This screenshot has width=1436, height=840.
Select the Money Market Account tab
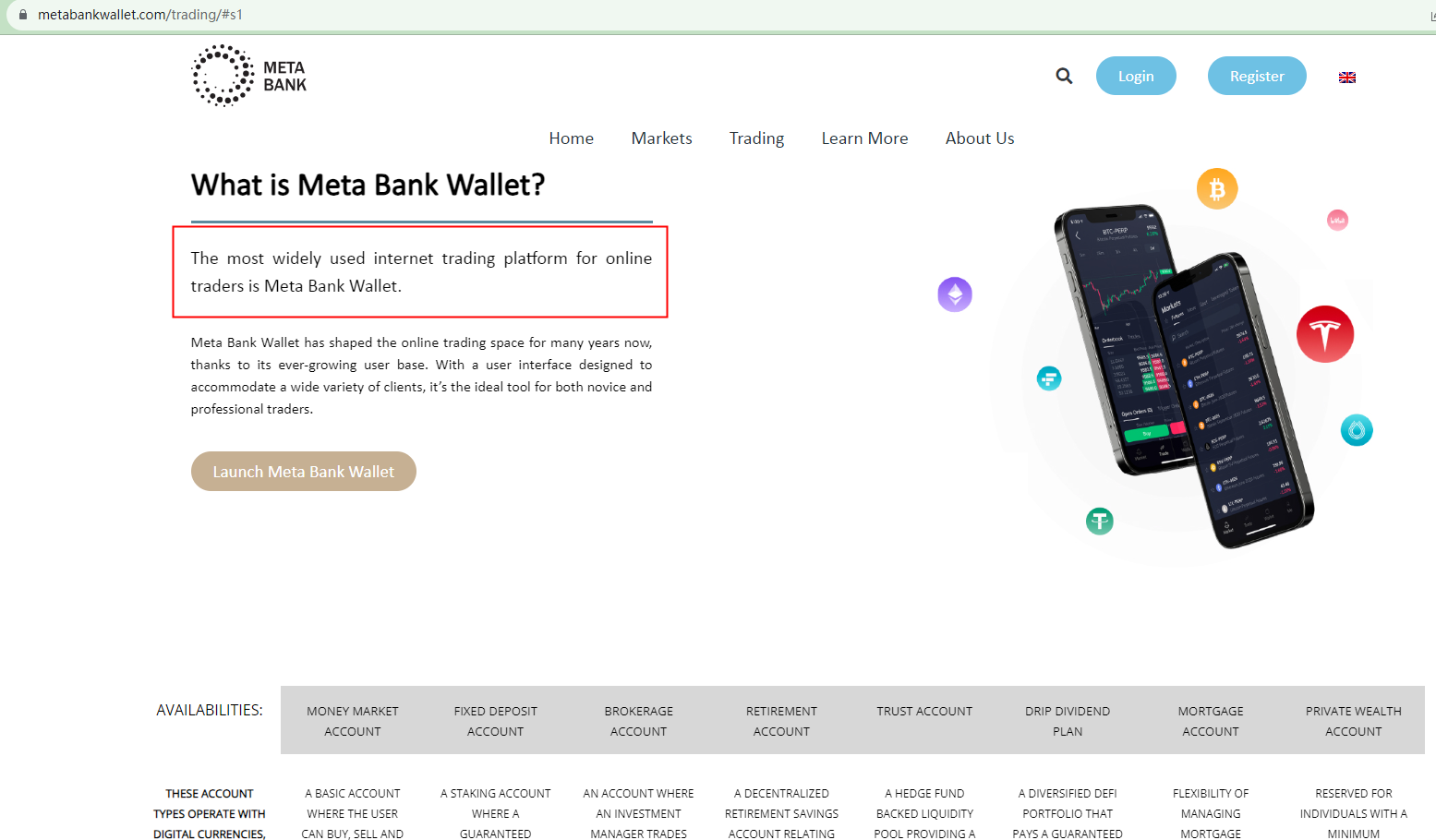[x=353, y=721]
